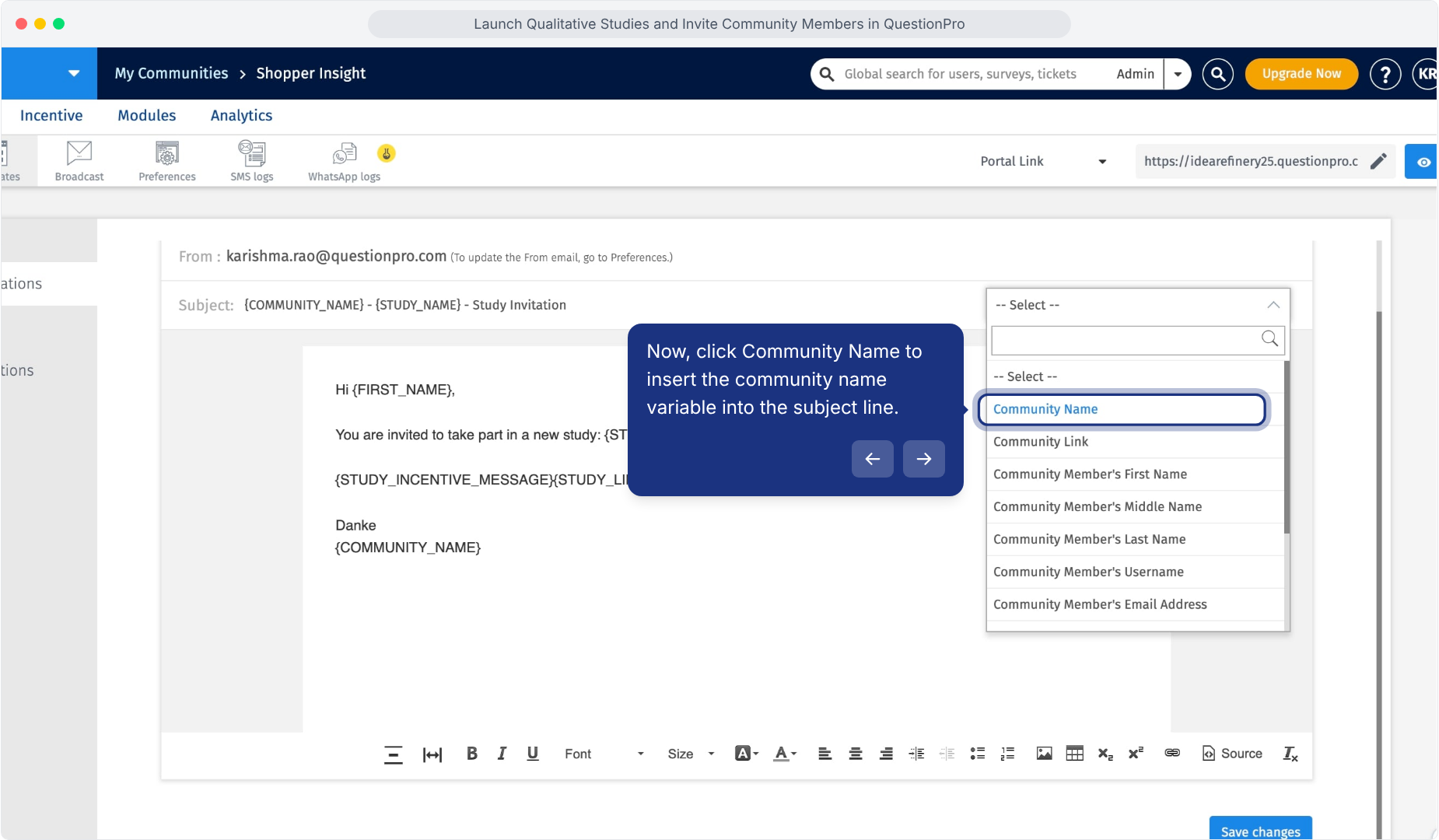Screen dimensions: 1439x840
Task: Insert numbered list
Action: click(x=1008, y=753)
